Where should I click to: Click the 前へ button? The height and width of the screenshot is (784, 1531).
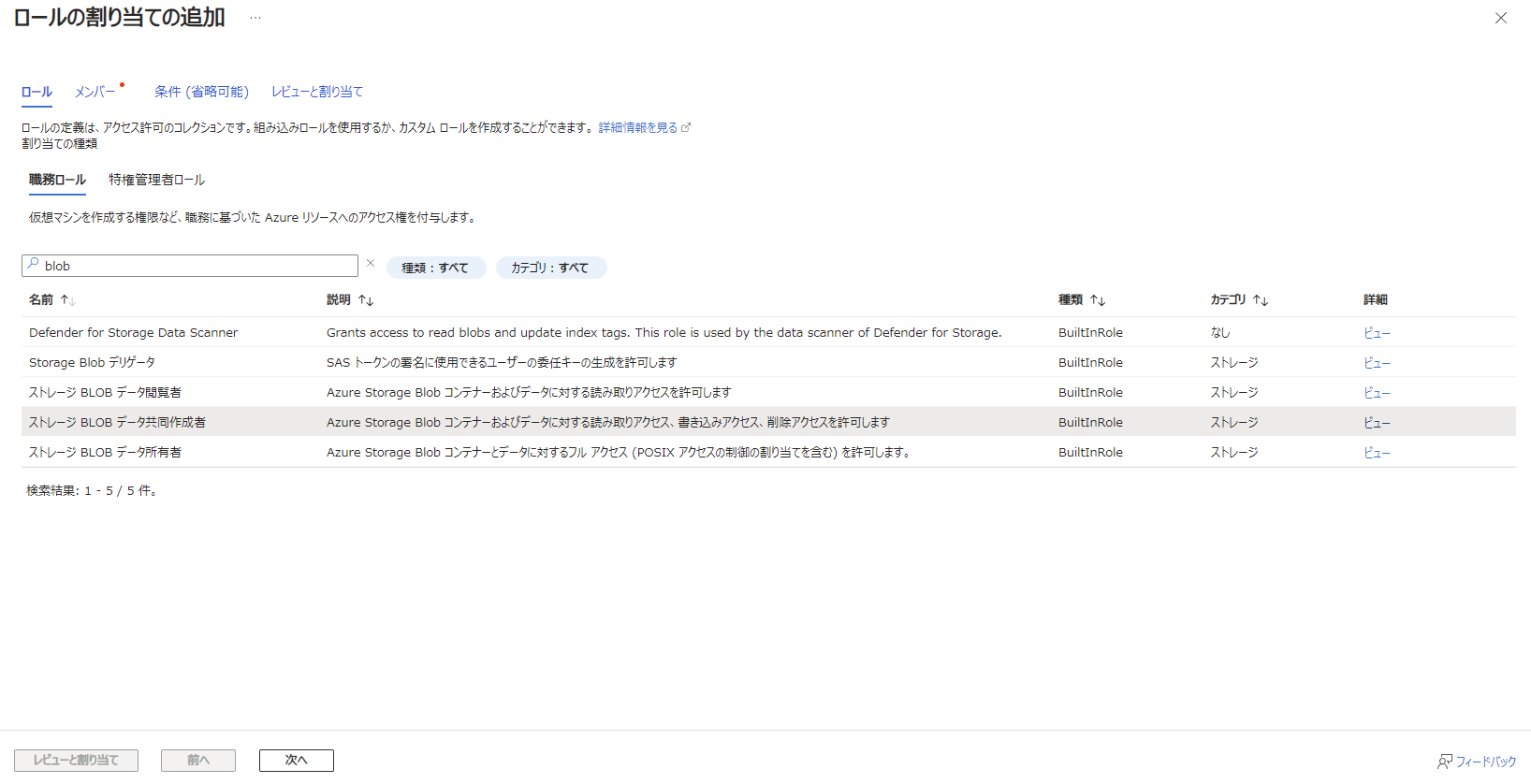click(198, 761)
